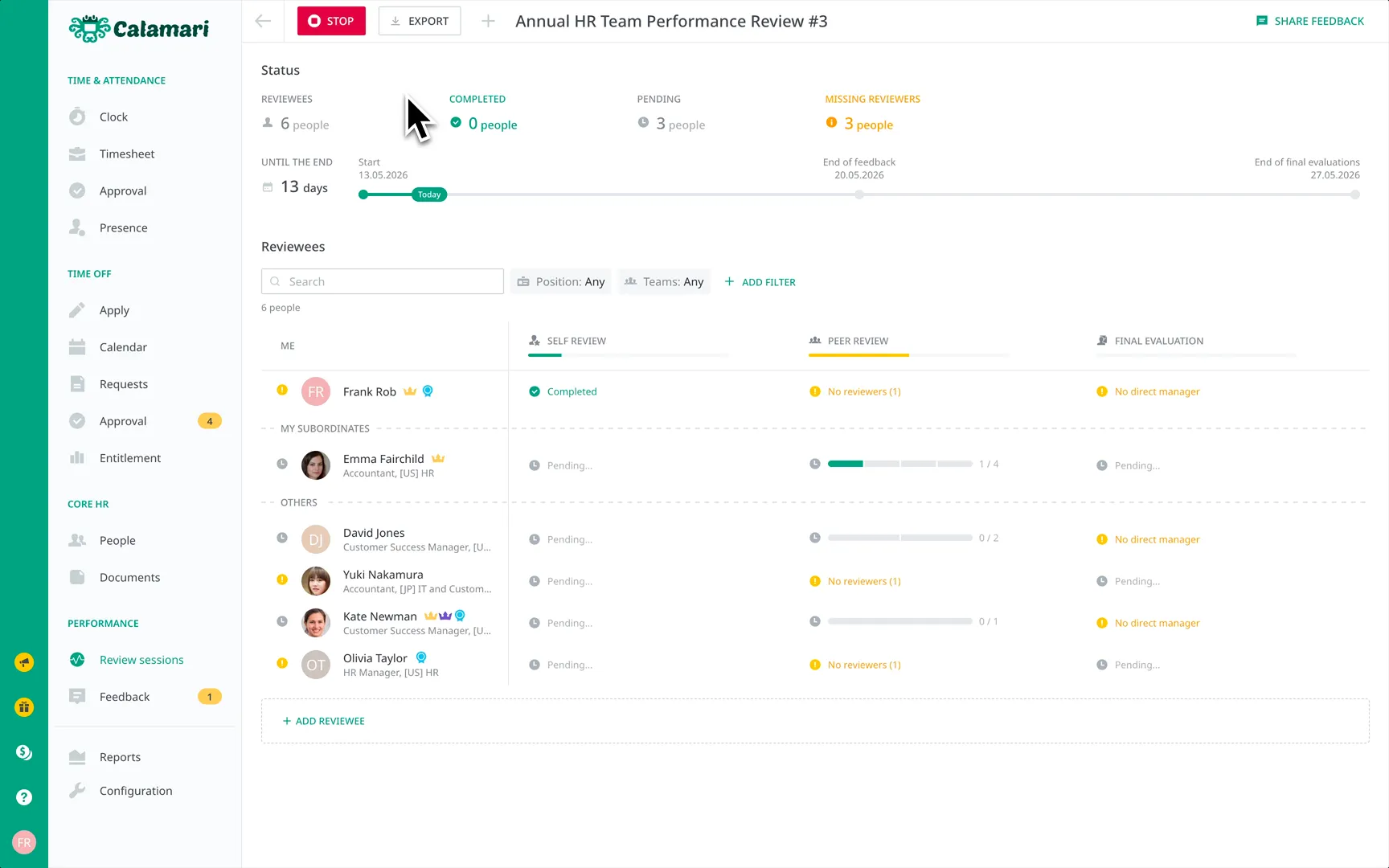This screenshot has width=1389, height=868.
Task: Open the Position: Any filter dropdown
Action: coord(561,281)
